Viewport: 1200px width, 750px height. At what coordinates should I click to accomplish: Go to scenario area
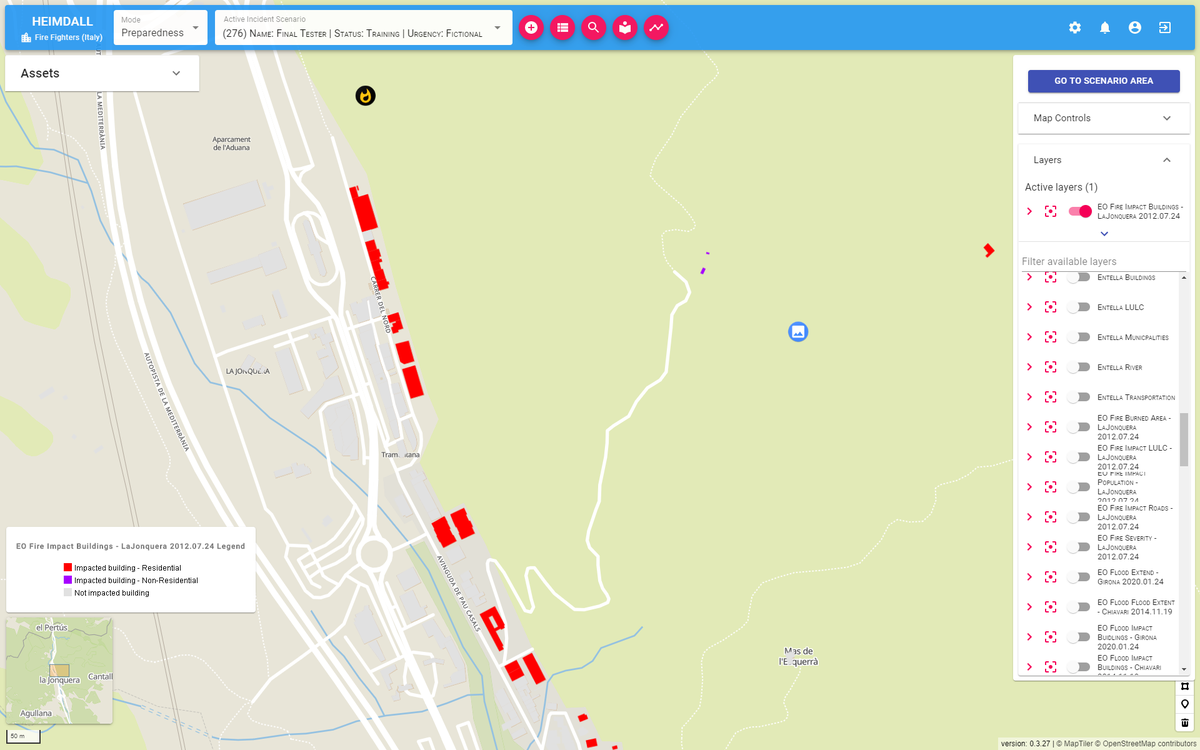(x=1104, y=81)
